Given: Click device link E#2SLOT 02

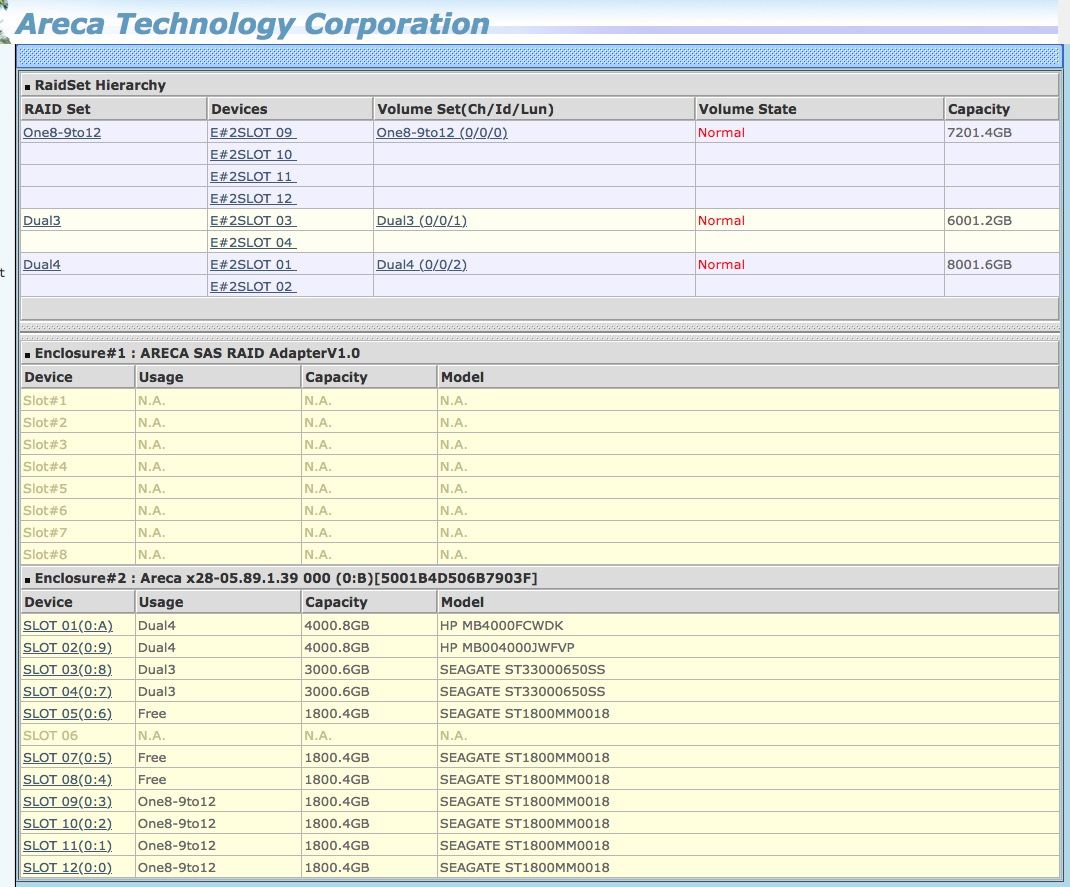Looking at the screenshot, I should 252,286.
